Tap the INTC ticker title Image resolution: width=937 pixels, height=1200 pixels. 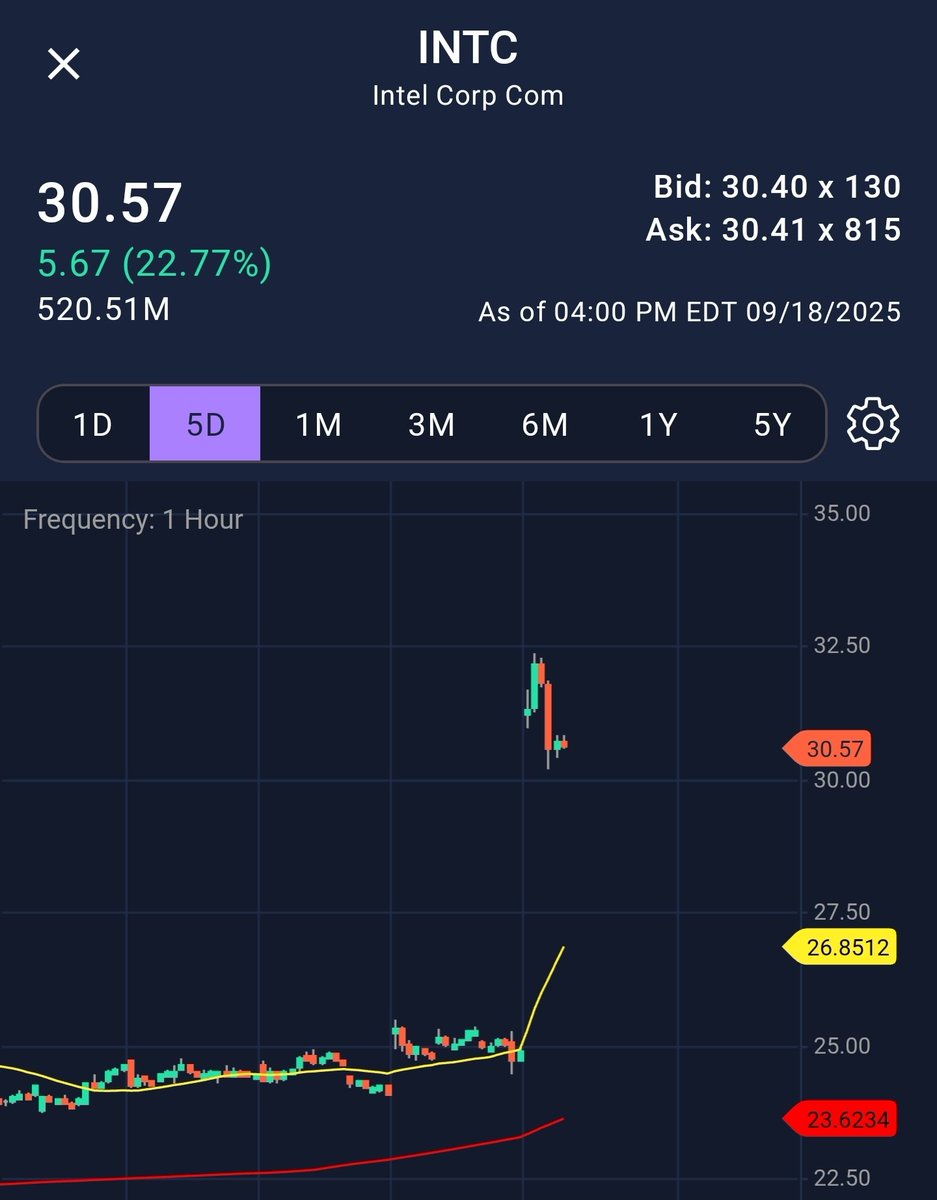[x=468, y=49]
